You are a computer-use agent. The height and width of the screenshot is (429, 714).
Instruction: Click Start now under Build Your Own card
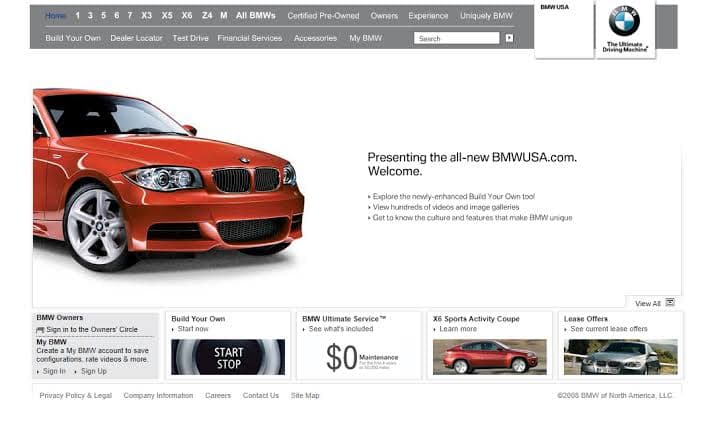pyautogui.click(x=193, y=329)
